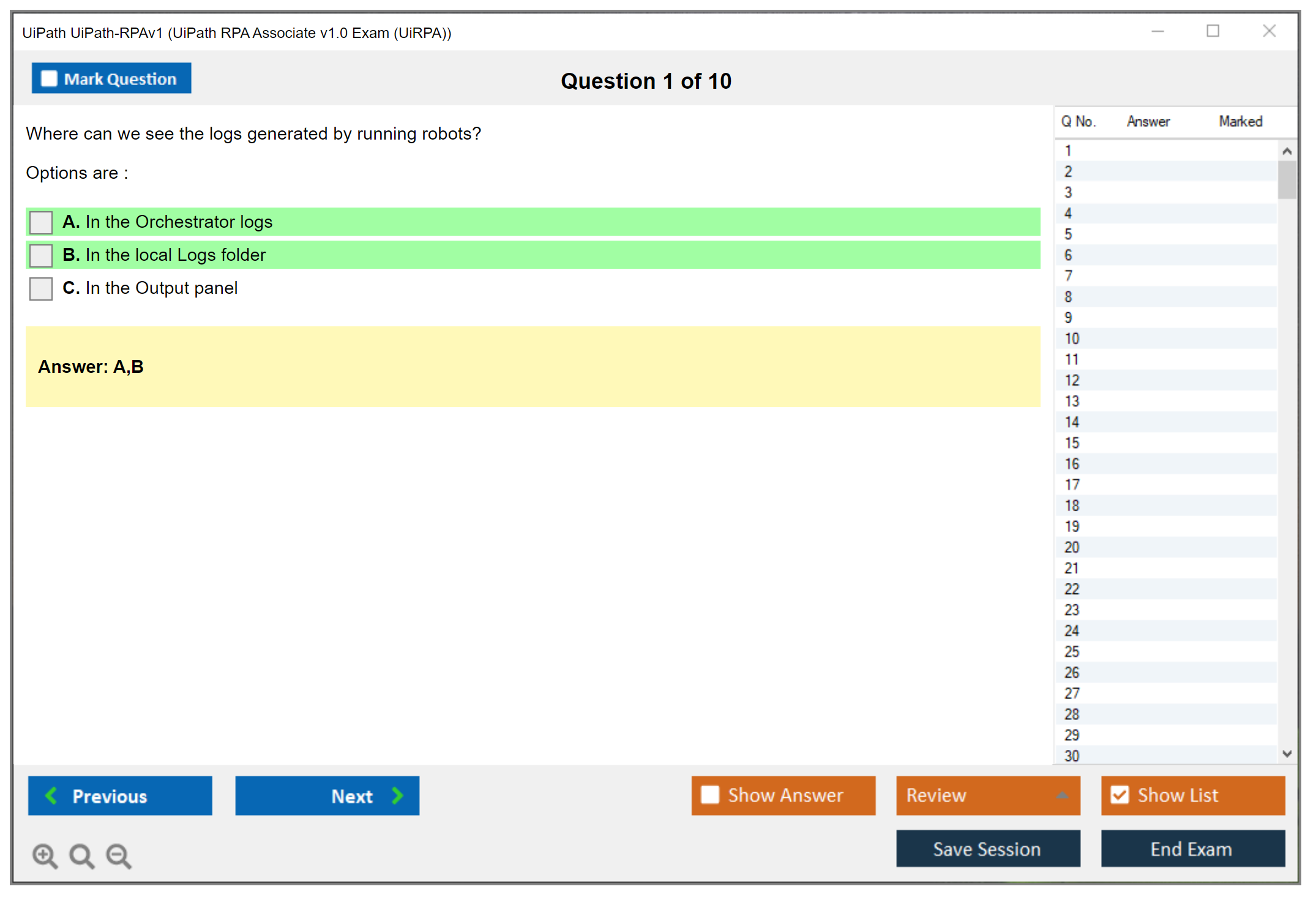Uncheck the Show List checkbox
The height and width of the screenshot is (900, 1316).
point(1120,795)
